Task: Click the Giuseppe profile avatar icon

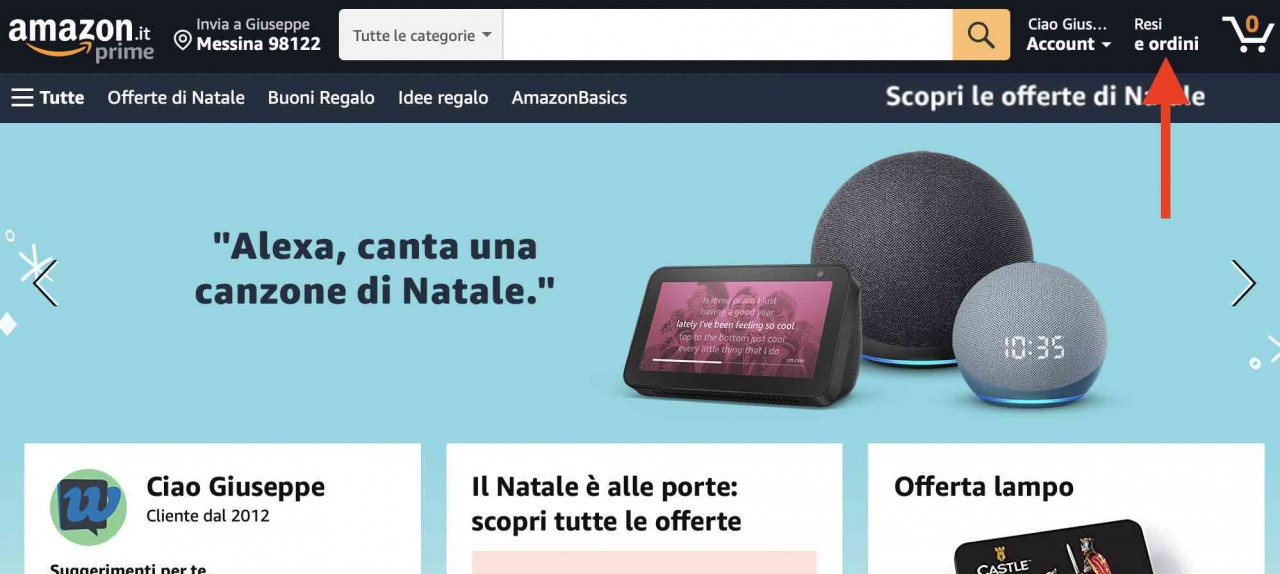Action: click(x=88, y=507)
